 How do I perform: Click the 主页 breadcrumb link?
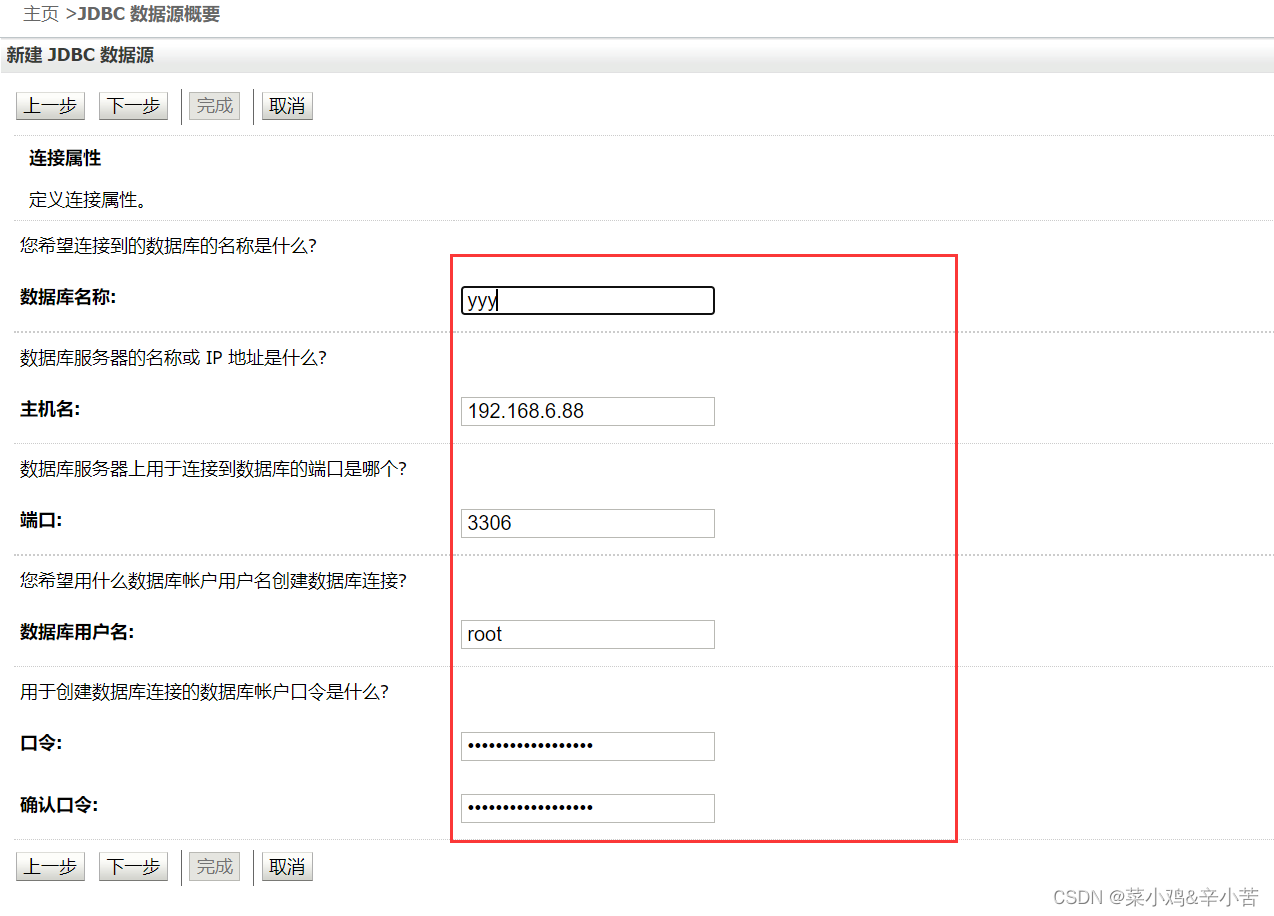41,14
